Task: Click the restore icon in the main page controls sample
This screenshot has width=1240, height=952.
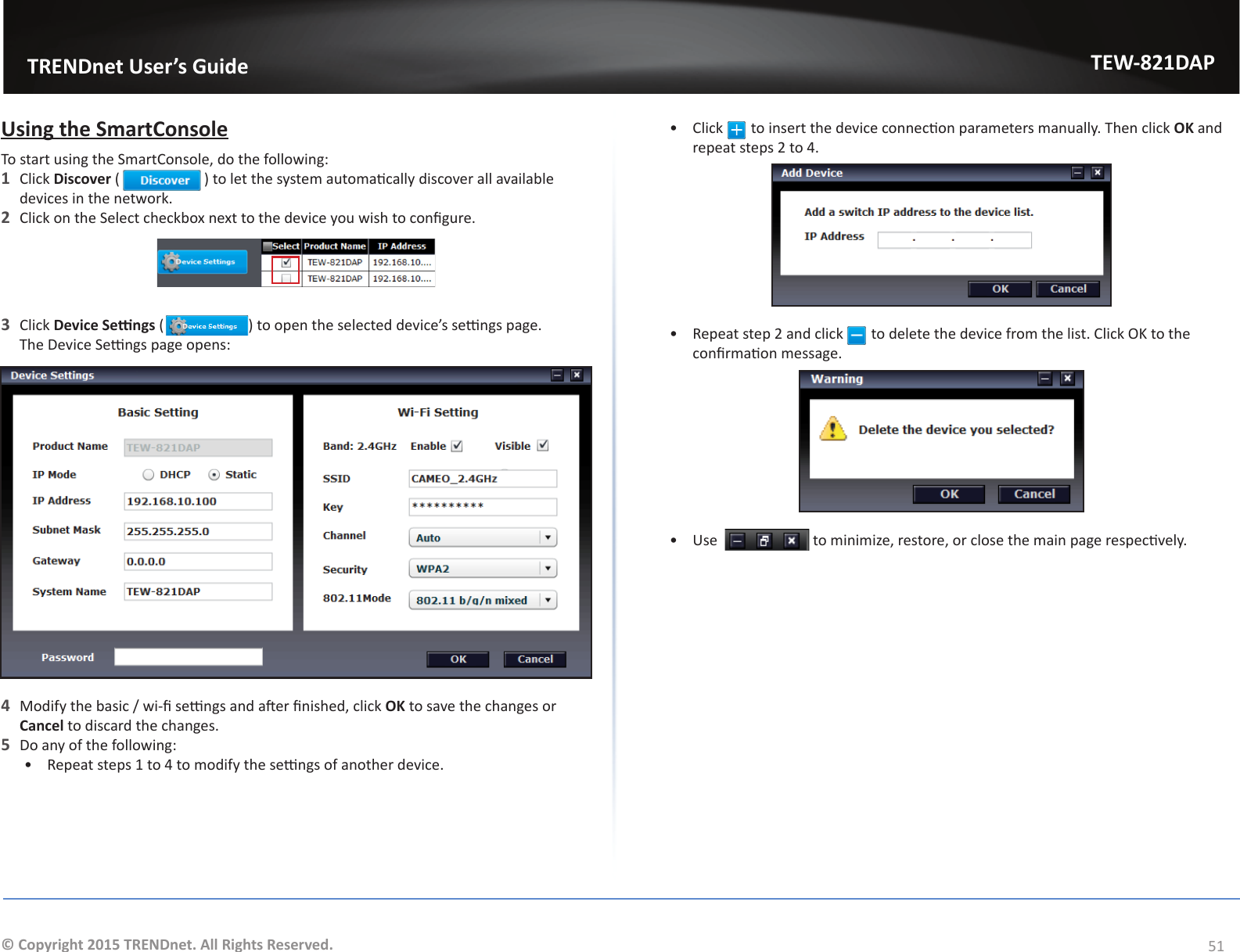Action: point(764,541)
